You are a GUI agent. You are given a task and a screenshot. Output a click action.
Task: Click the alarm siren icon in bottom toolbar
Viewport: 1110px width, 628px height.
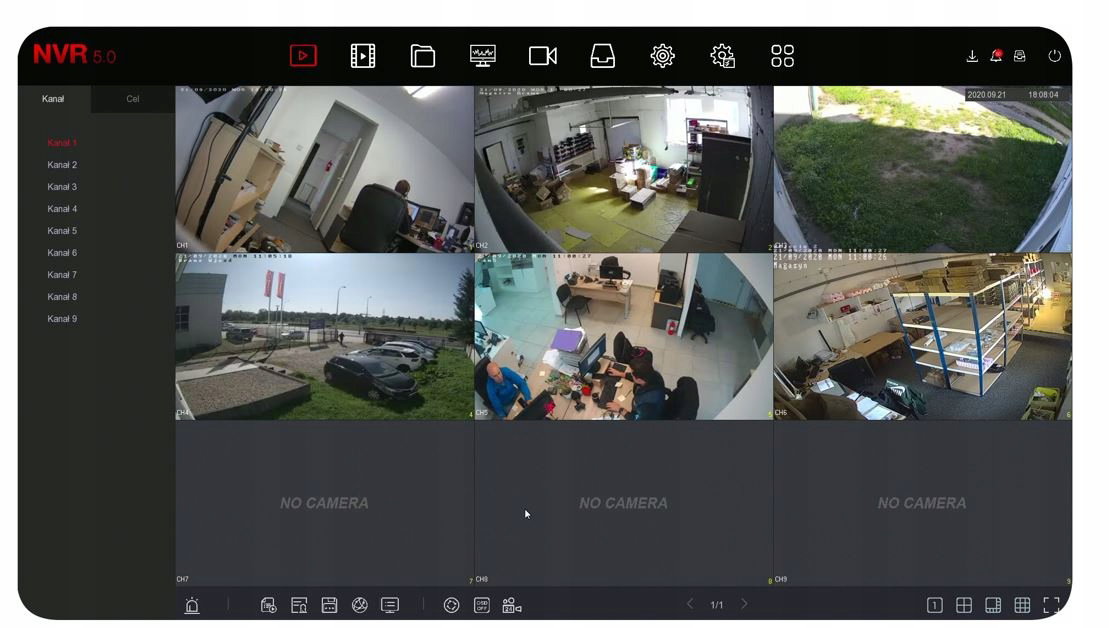coord(192,605)
